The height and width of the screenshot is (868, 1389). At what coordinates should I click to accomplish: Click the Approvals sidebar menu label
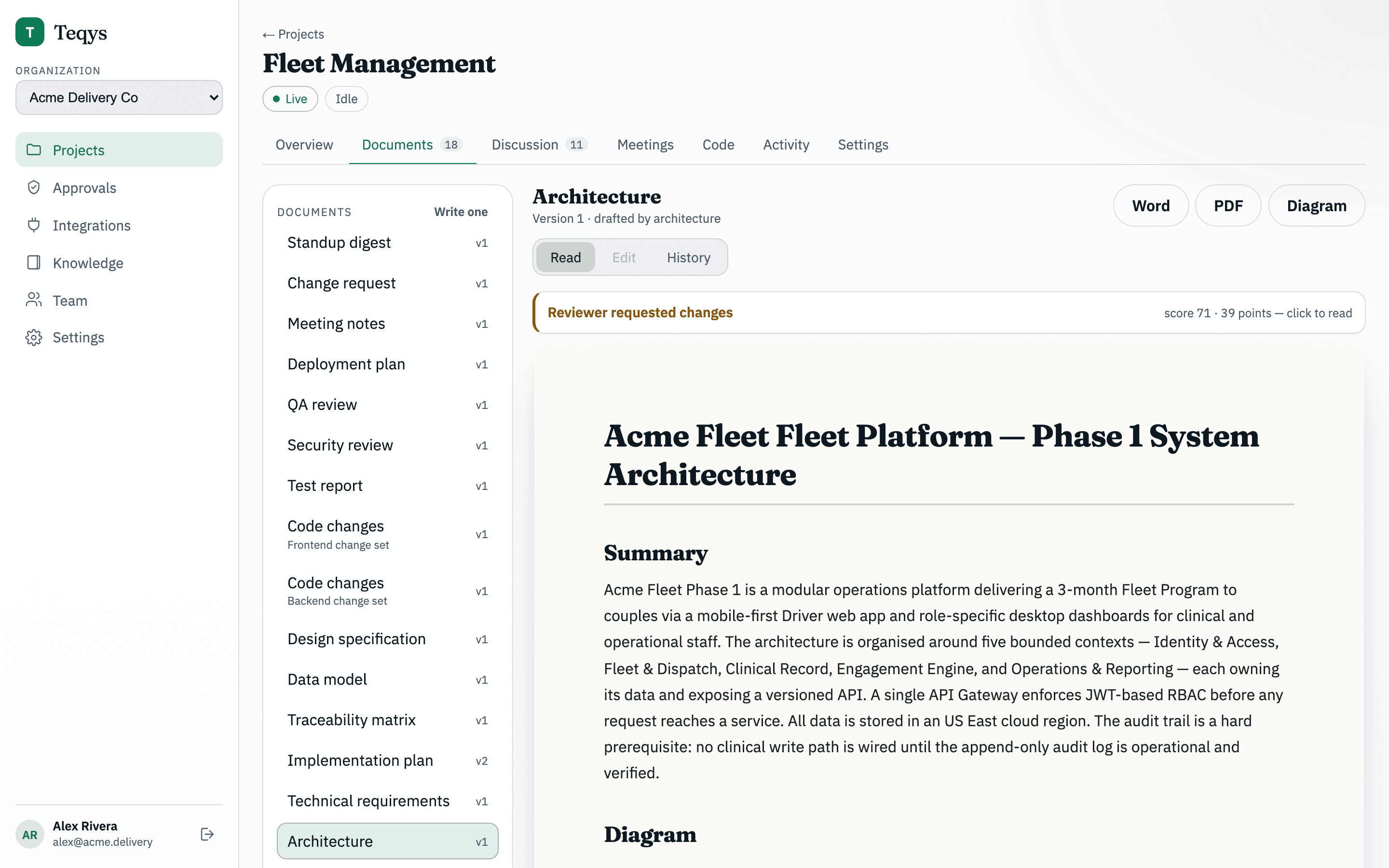click(84, 188)
